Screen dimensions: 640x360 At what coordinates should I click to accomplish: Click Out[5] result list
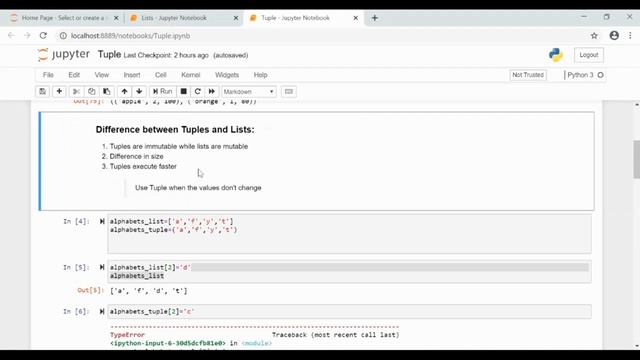click(149, 291)
